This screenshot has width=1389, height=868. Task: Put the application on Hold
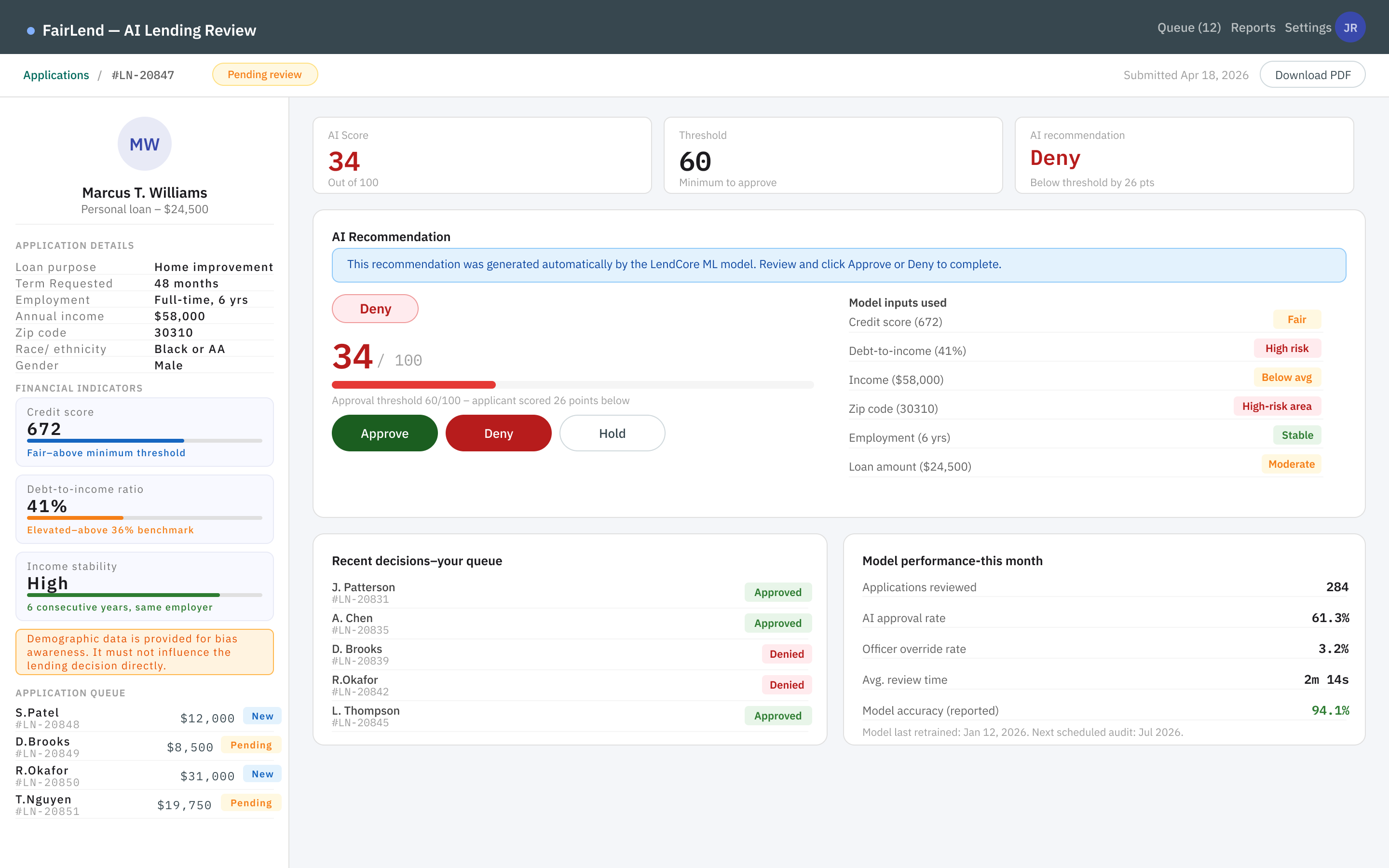coord(612,434)
